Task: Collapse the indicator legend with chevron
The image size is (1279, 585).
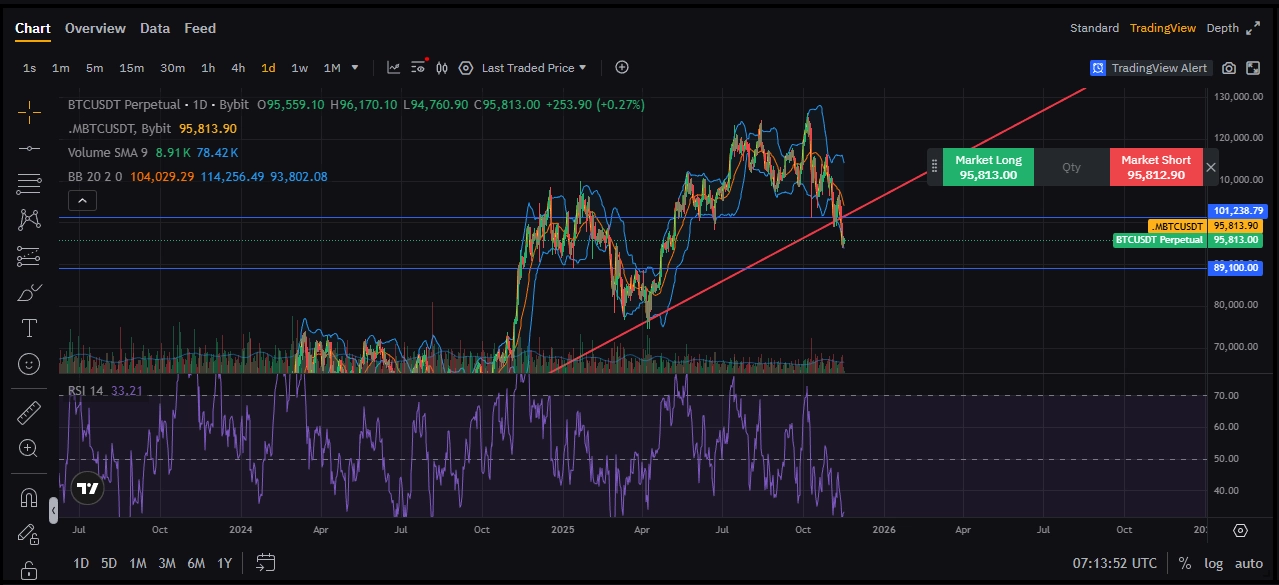Action: (83, 201)
